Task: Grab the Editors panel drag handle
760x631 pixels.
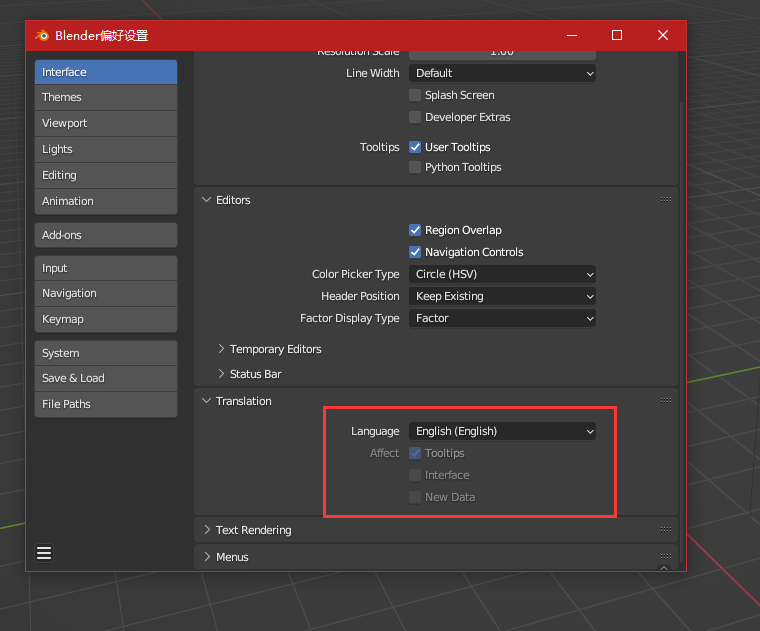Action: coord(665,200)
